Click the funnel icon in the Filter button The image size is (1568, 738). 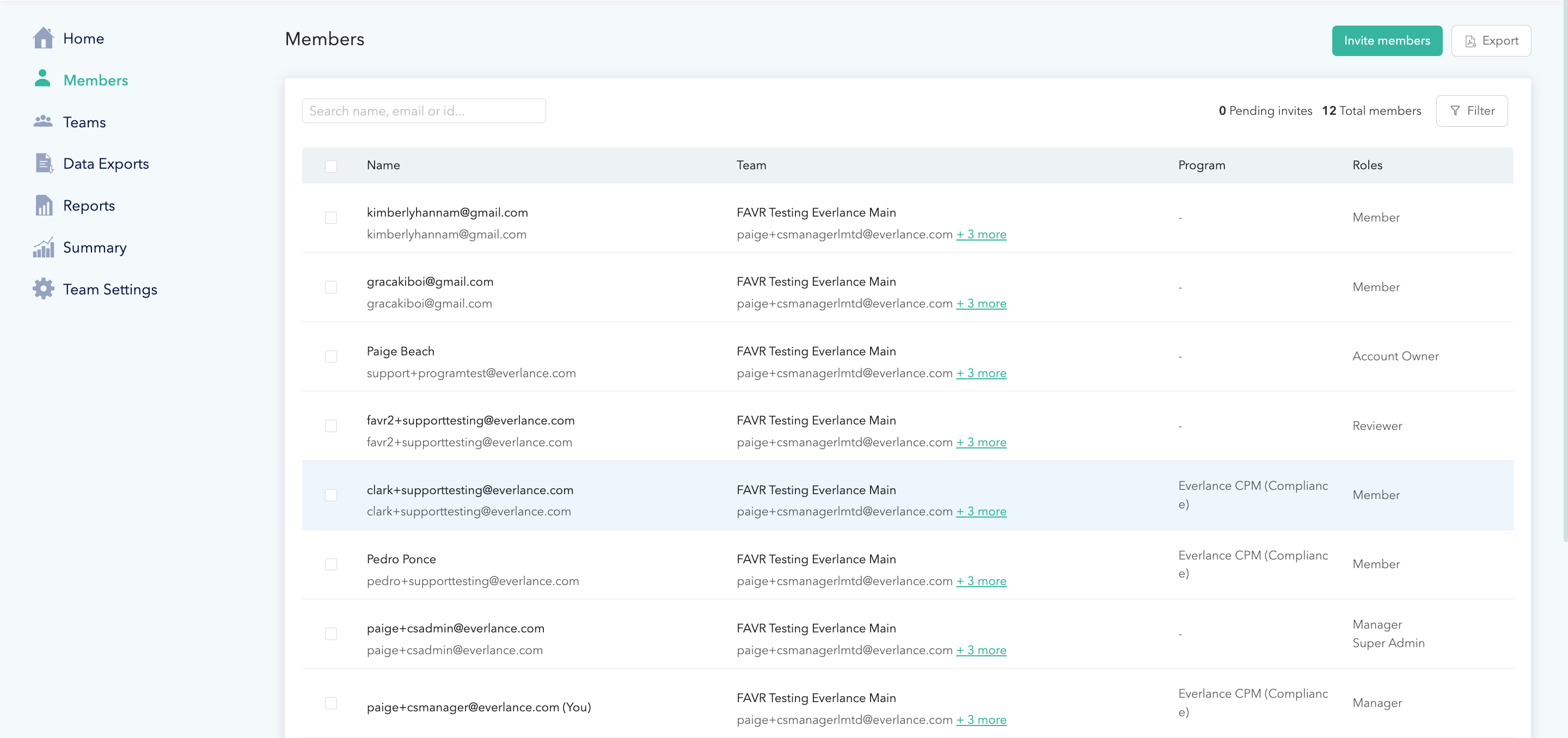click(1455, 110)
